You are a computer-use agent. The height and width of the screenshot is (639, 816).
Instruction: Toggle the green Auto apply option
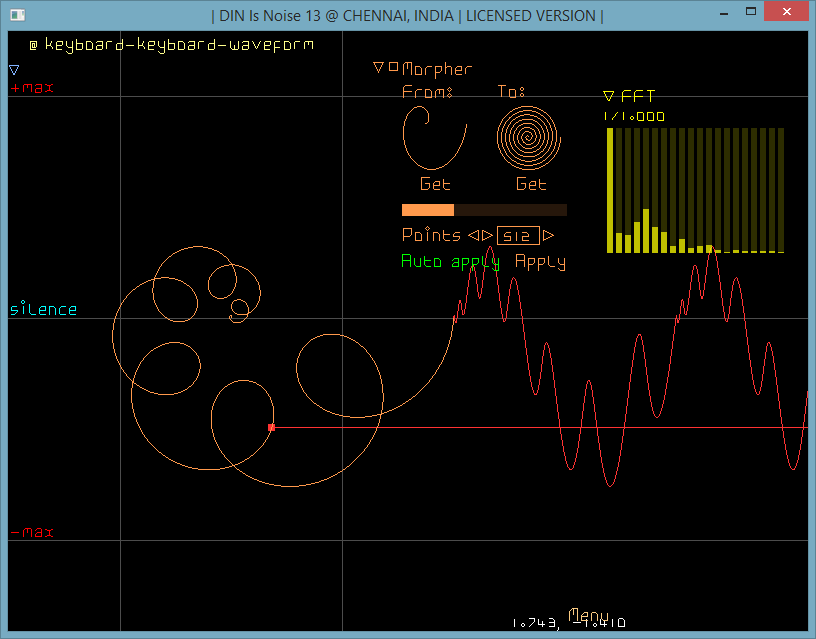450,262
